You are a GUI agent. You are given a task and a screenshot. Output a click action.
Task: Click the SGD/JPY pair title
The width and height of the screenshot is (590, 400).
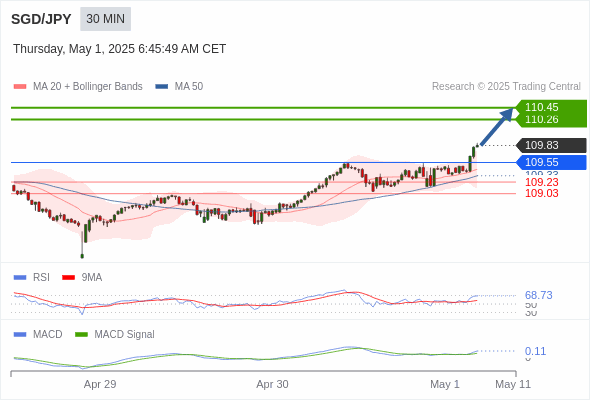41,19
